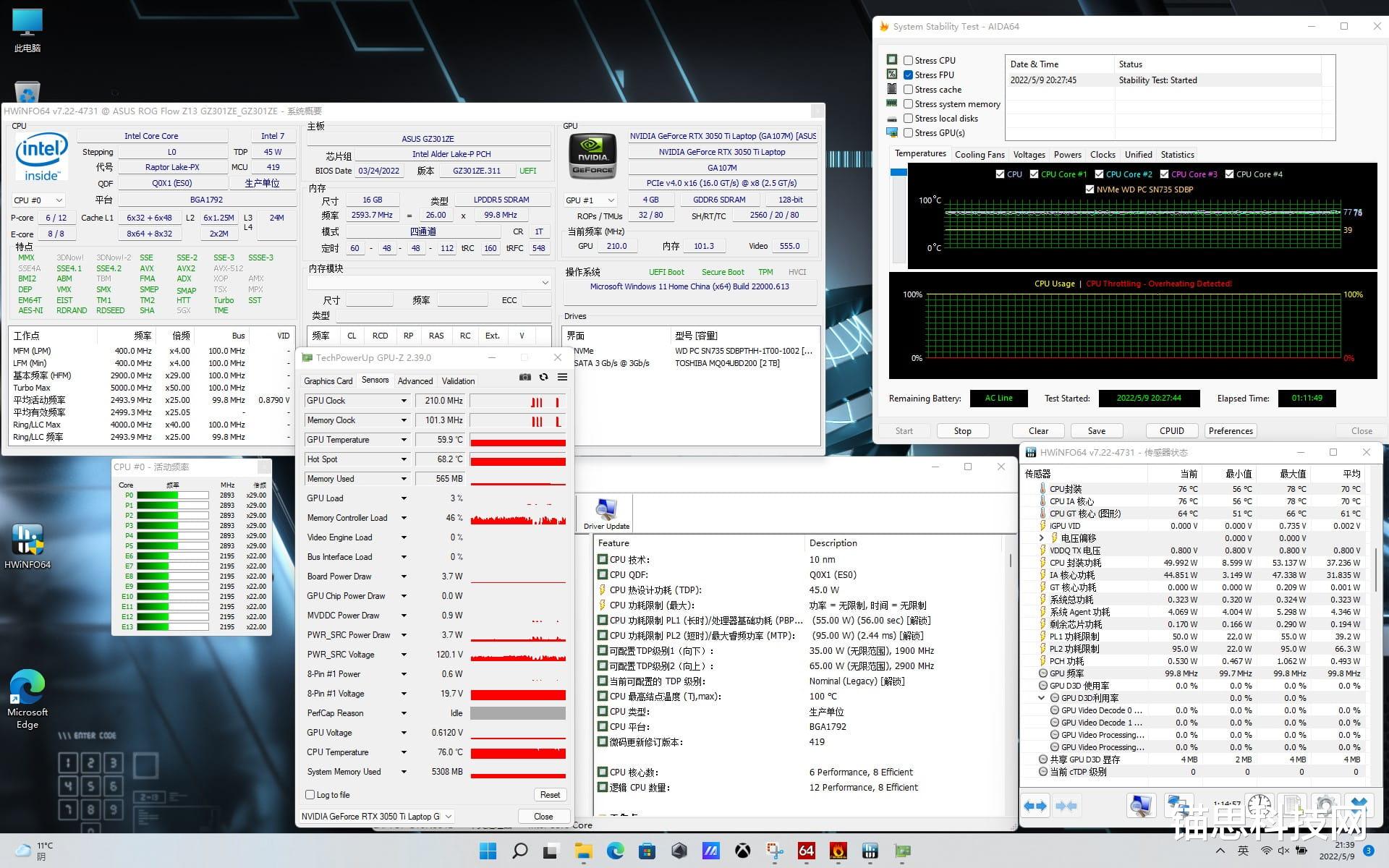The height and width of the screenshot is (868, 1389).
Task: Launch AIDA64 from its taskbar icon
Action: point(805,851)
